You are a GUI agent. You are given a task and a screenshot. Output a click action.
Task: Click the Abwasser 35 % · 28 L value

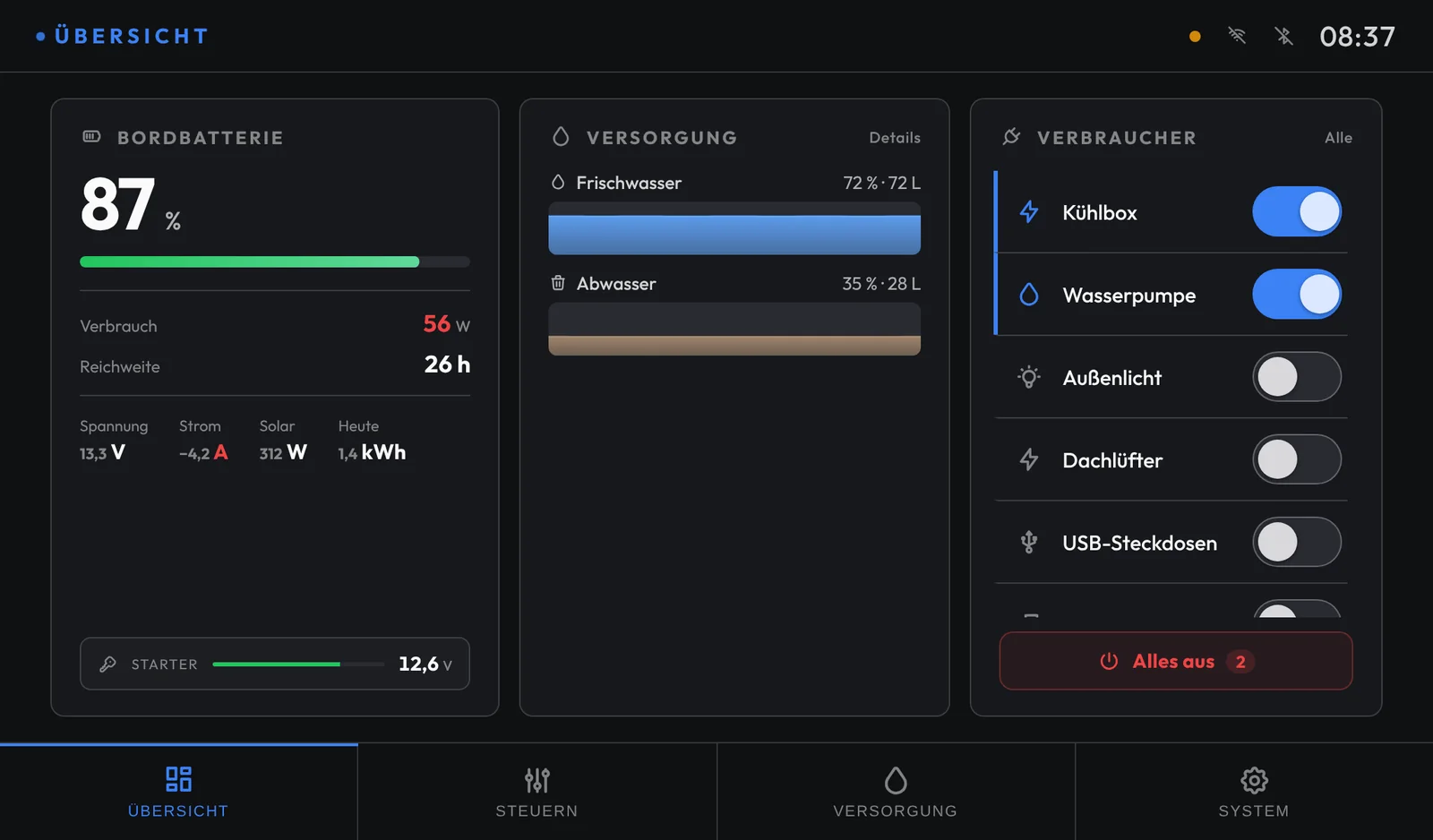pos(881,284)
